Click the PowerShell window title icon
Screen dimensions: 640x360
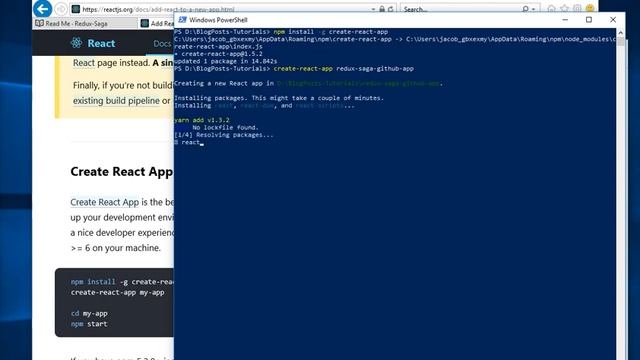(x=182, y=20)
